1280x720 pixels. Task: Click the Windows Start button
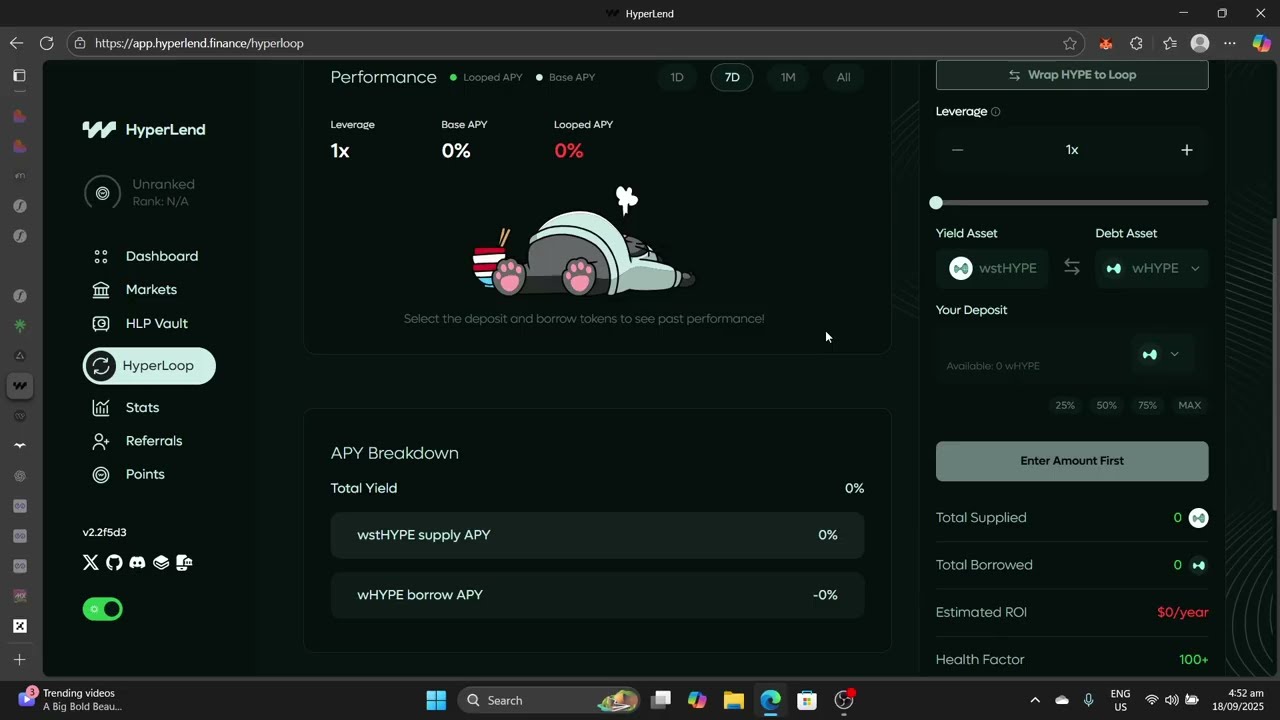tap(436, 700)
